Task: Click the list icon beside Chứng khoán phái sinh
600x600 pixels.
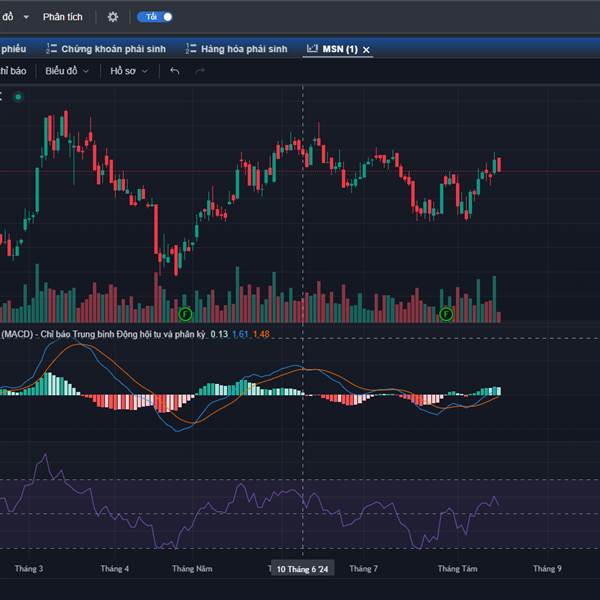Action: [x=50, y=48]
